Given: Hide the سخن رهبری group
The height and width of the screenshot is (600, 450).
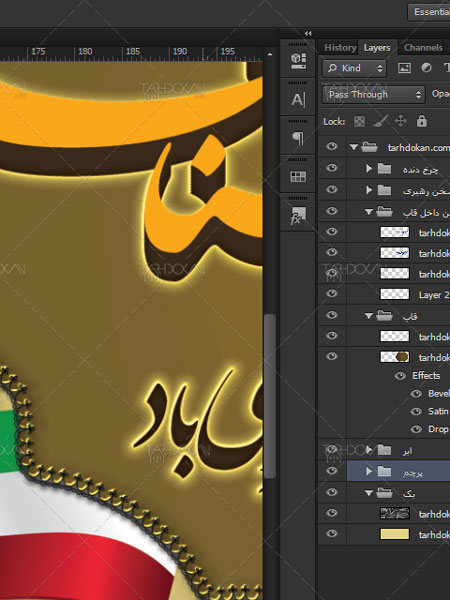Looking at the screenshot, I should [x=332, y=189].
